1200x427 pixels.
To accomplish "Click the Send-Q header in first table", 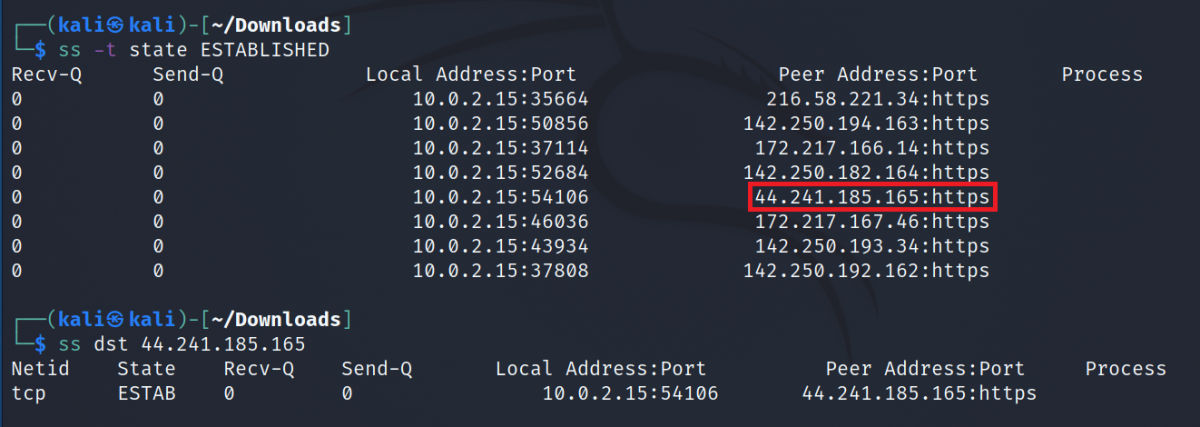I will click(188, 75).
